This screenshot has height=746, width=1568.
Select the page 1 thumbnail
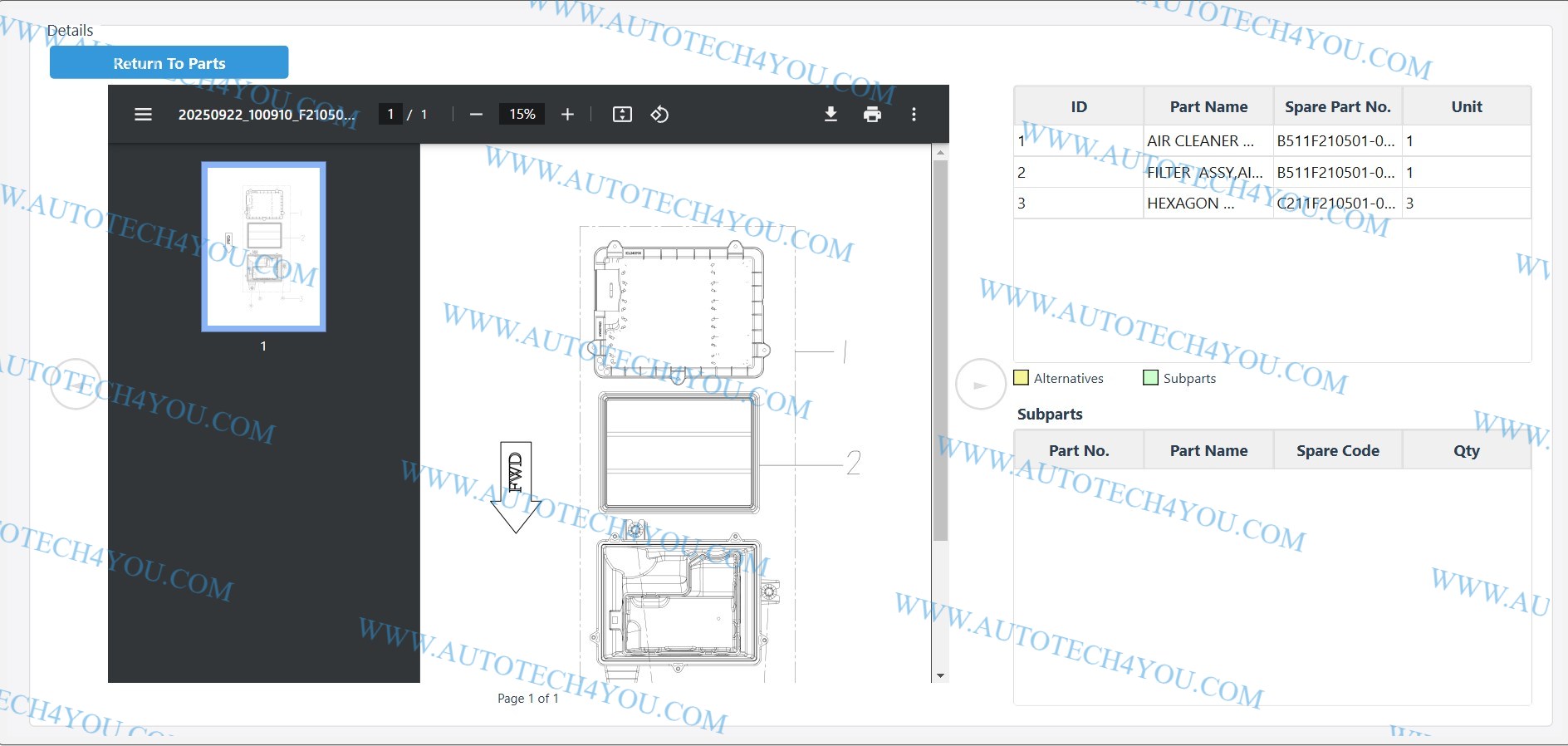pyautogui.click(x=263, y=247)
